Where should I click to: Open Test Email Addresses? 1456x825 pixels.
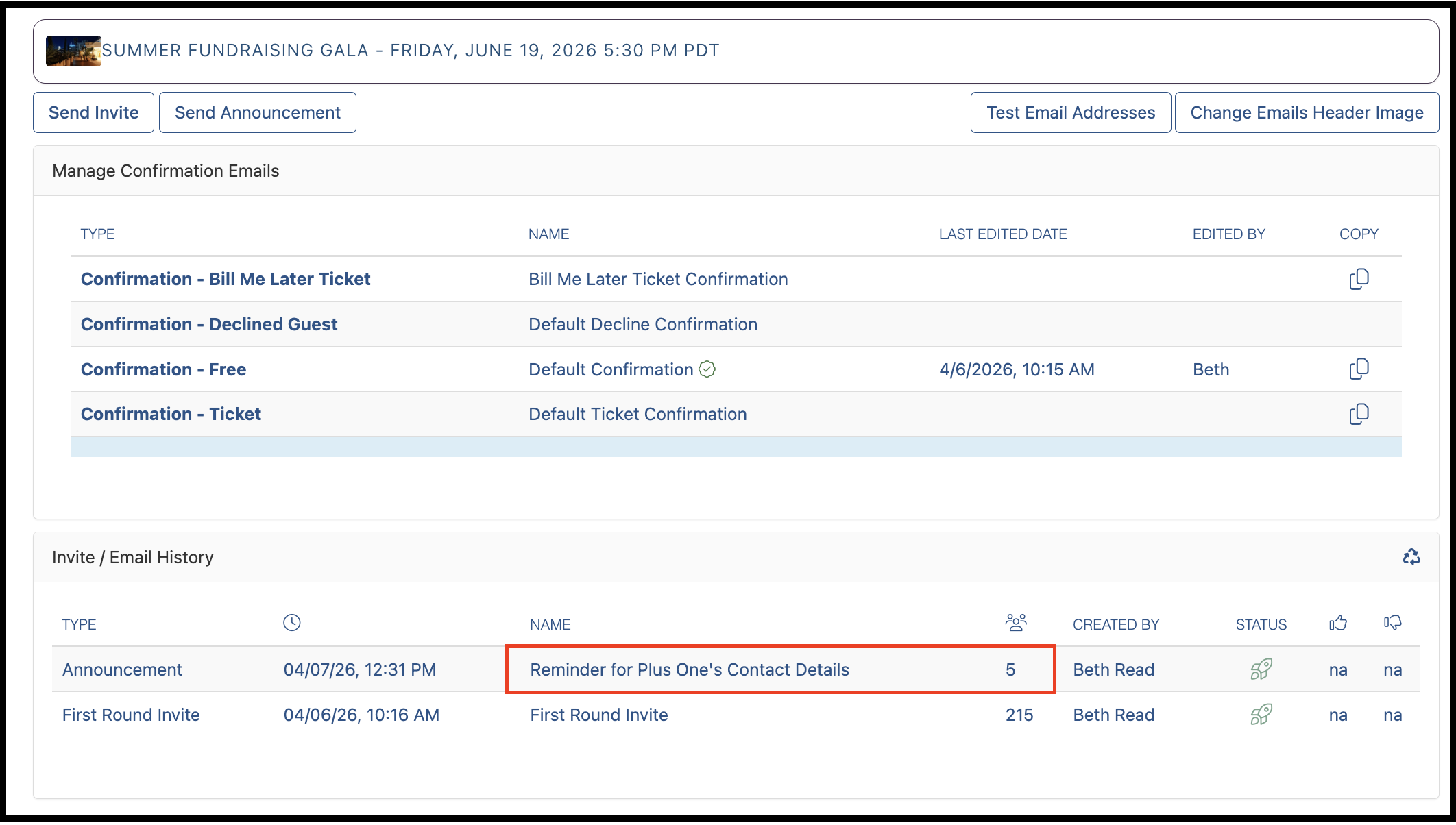click(x=1071, y=112)
